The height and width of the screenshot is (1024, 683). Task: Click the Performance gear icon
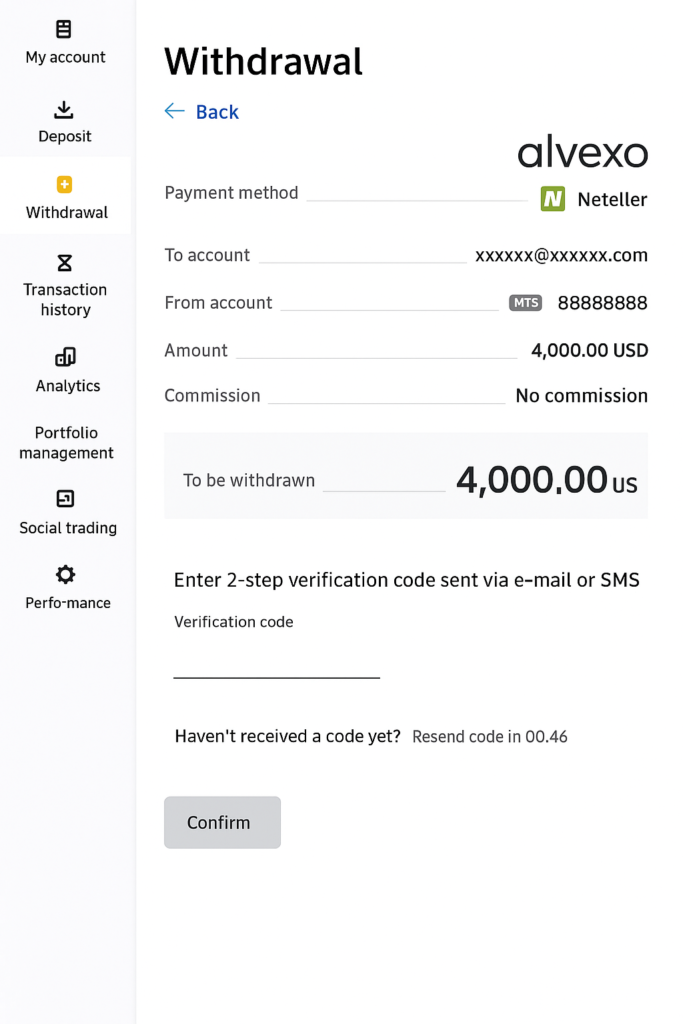[x=65, y=575]
